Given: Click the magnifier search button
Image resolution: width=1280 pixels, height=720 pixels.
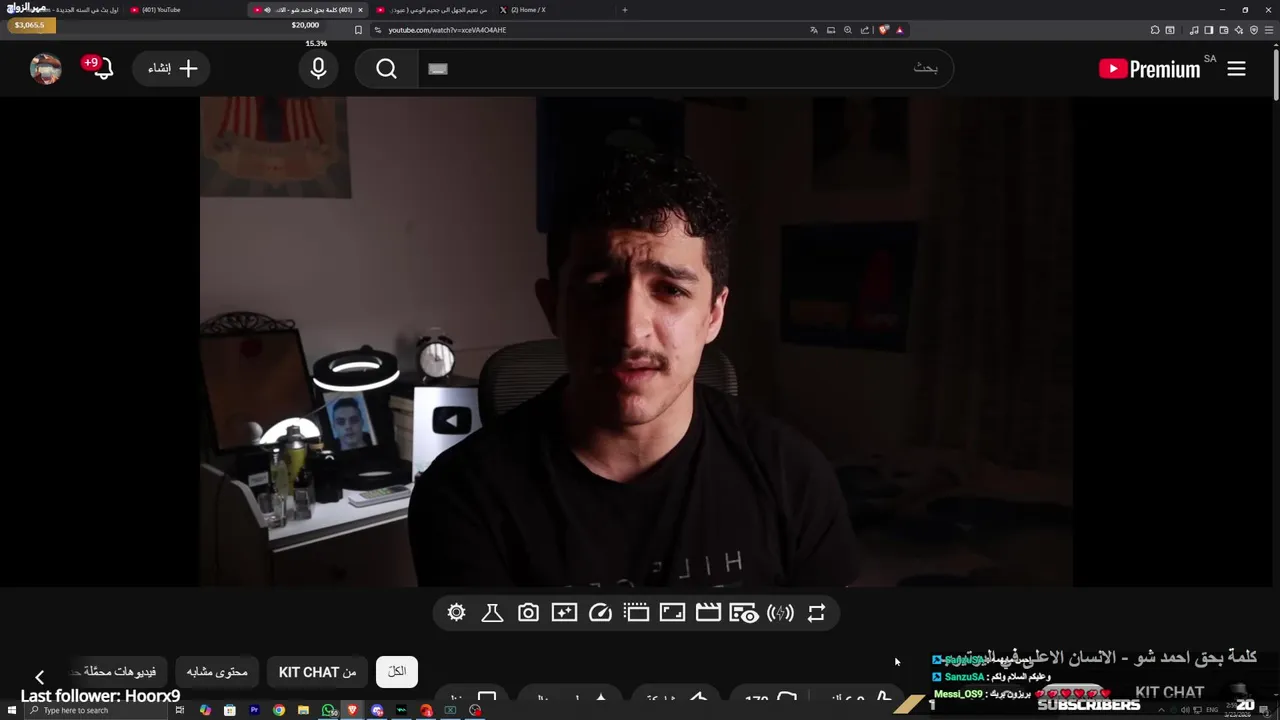Looking at the screenshot, I should tap(387, 68).
